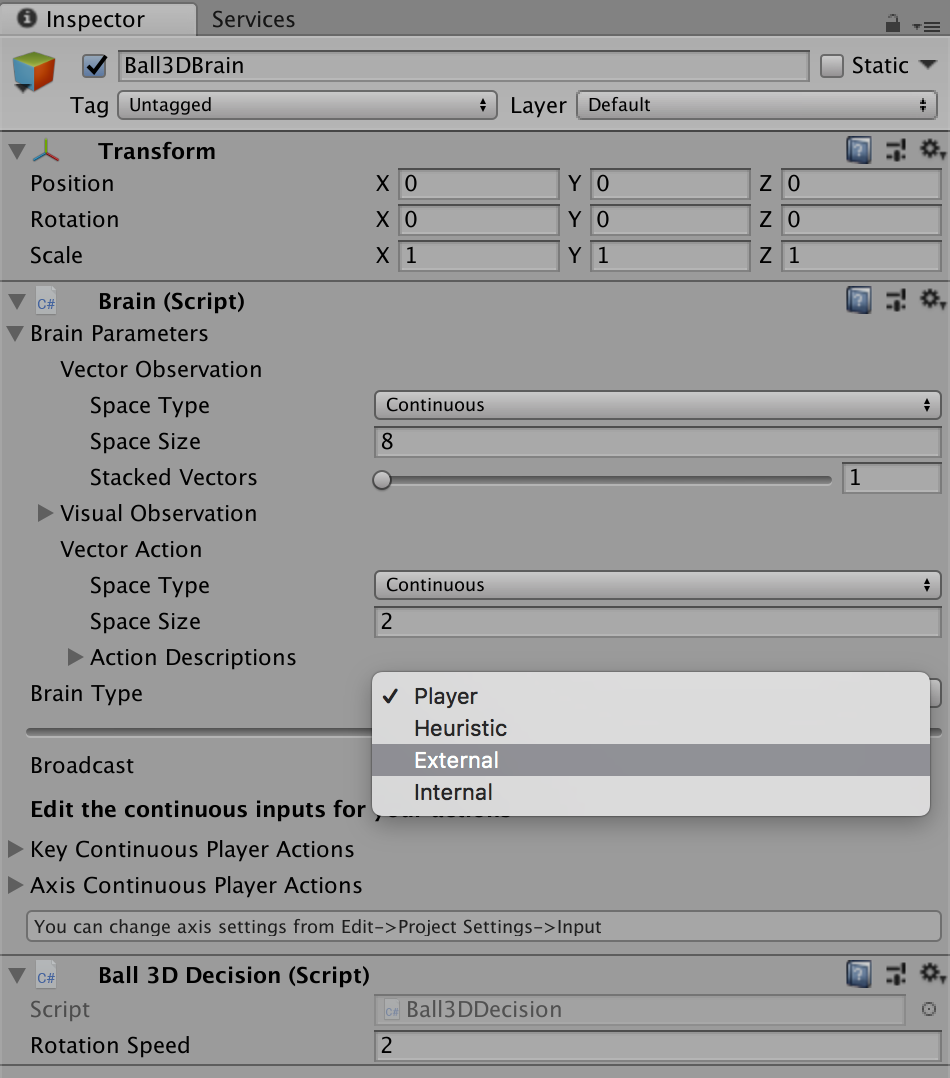Expand Key Continuous Player Actions

(15, 849)
